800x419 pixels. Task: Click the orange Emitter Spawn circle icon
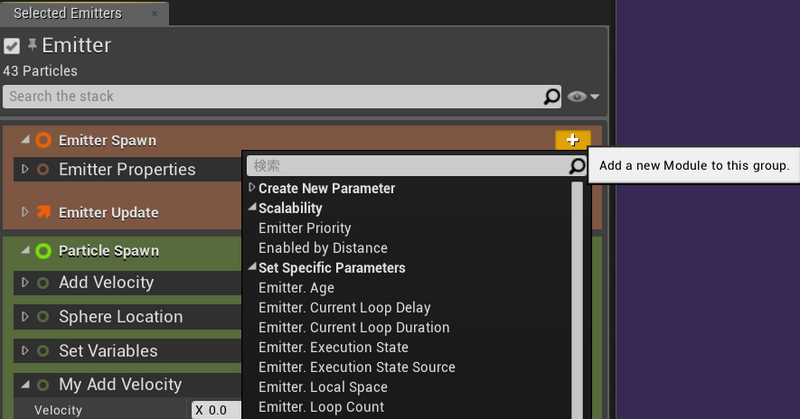pyautogui.click(x=43, y=140)
